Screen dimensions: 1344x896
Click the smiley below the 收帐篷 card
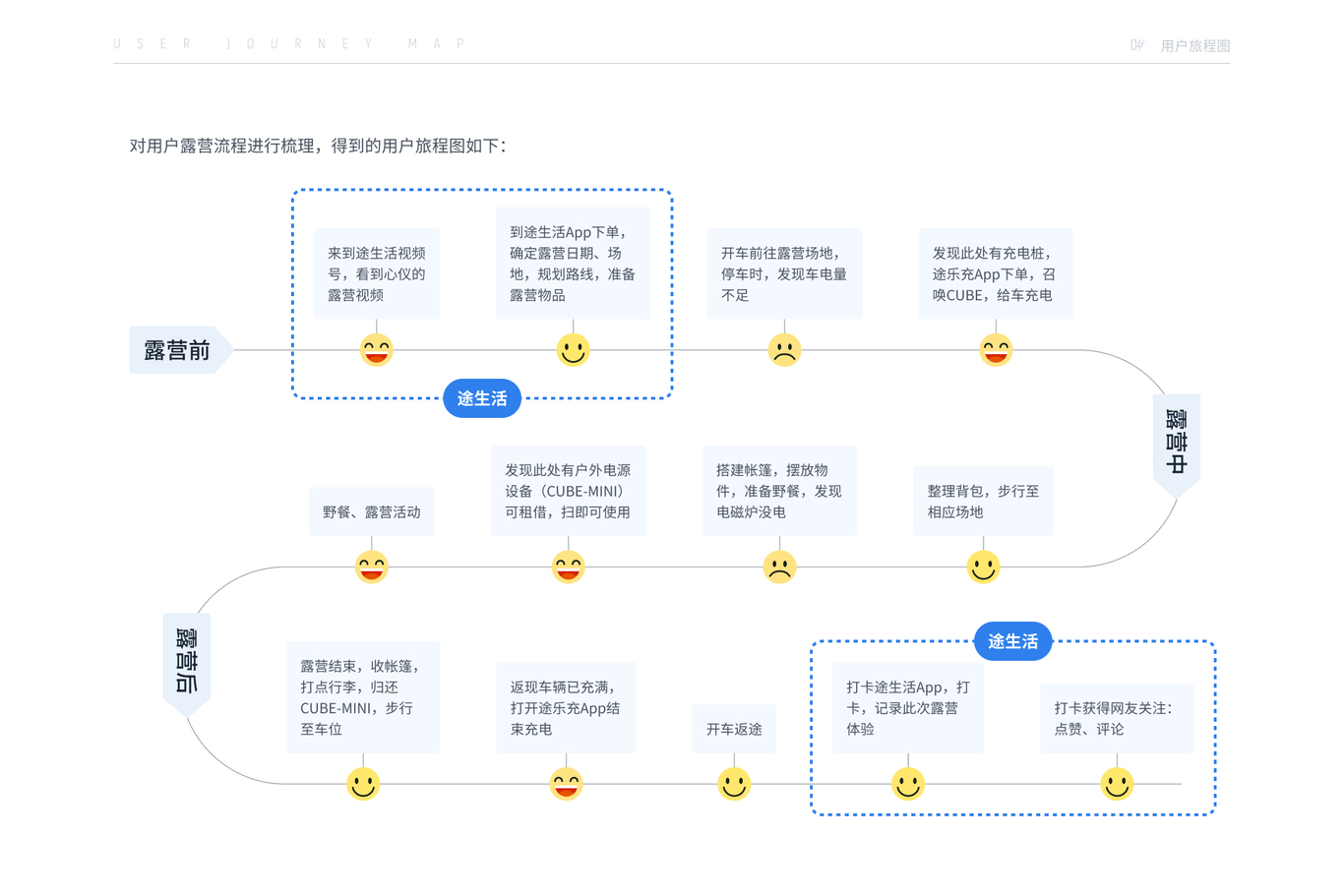tap(363, 785)
